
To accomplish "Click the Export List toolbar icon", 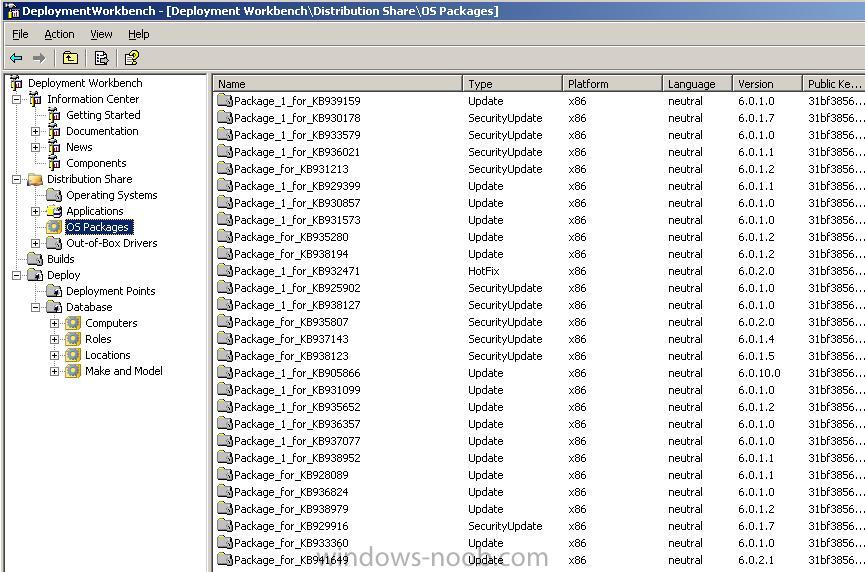I will [x=101, y=58].
